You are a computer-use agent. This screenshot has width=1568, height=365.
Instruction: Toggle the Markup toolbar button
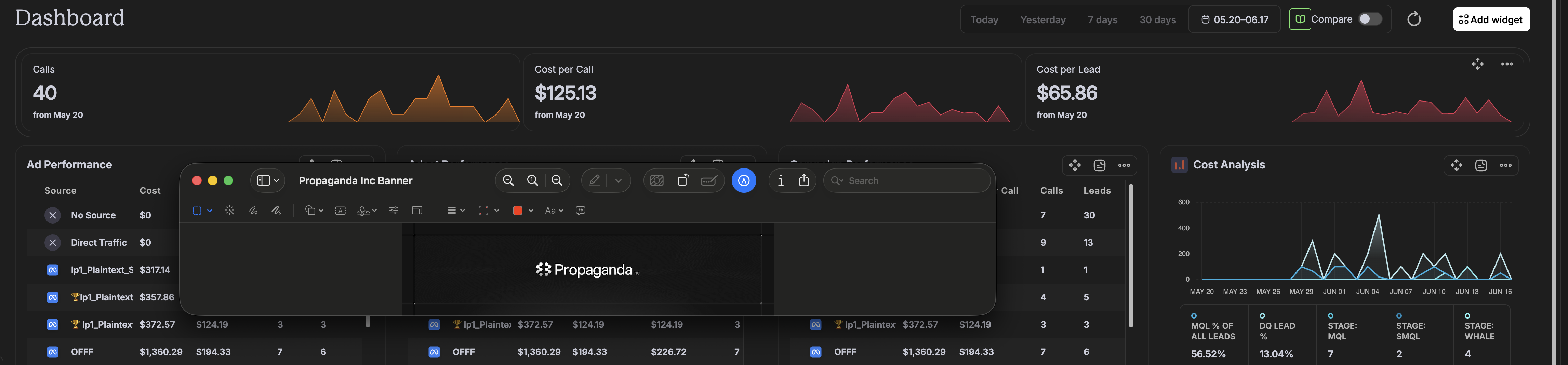(744, 181)
